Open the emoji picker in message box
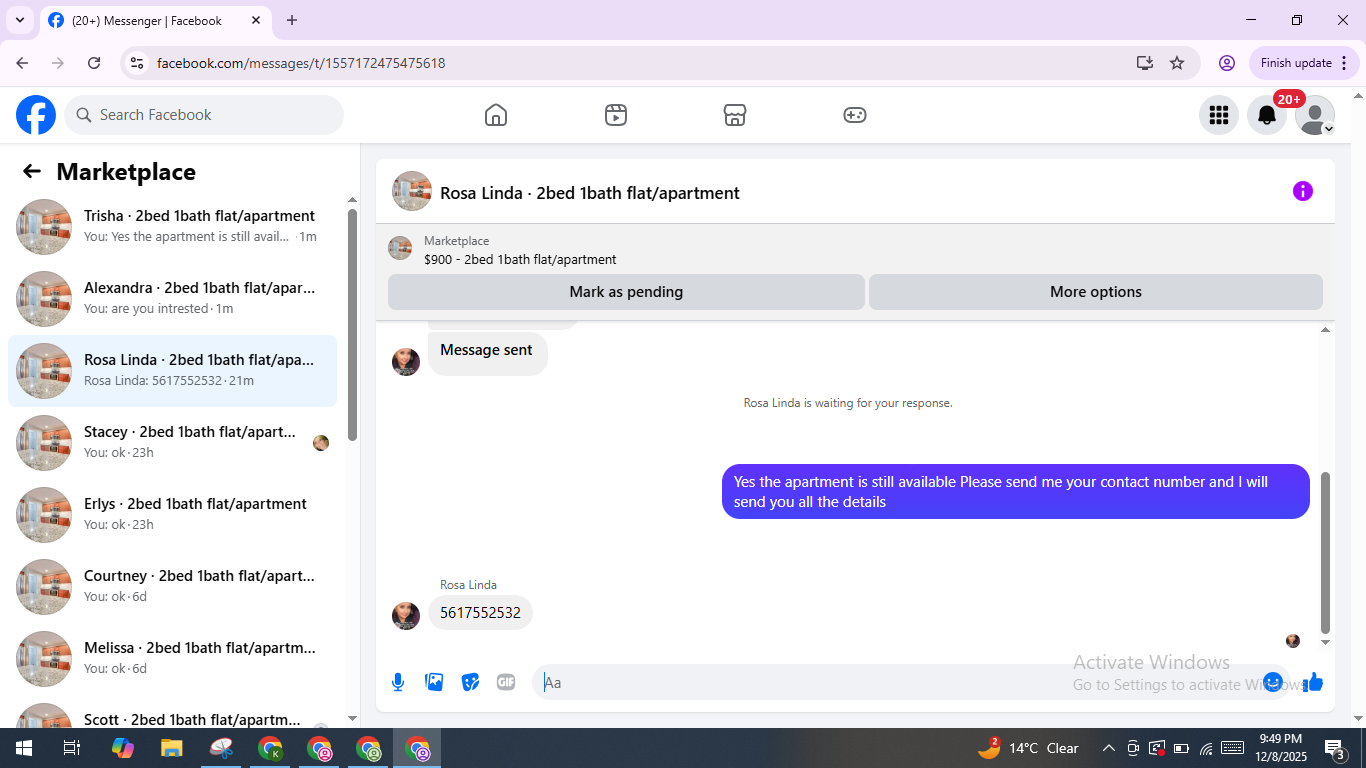This screenshot has height=768, width=1366. coord(1273,682)
